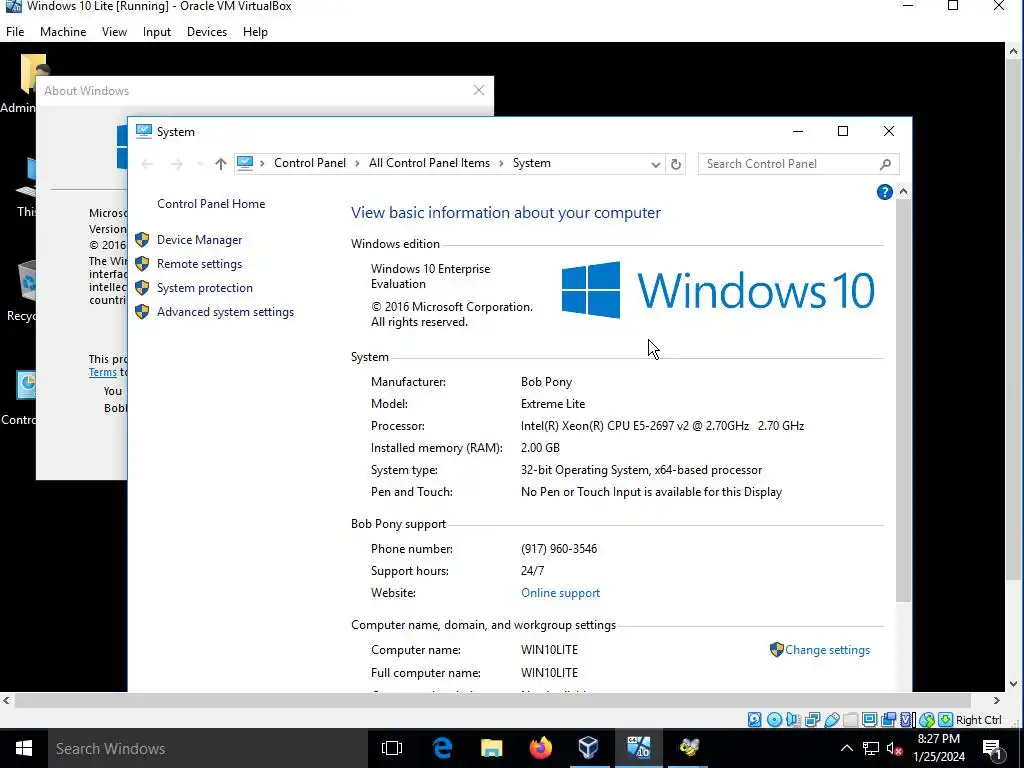The image size is (1024, 768).
Task: Close the About Windows dialog
Action: [479, 91]
